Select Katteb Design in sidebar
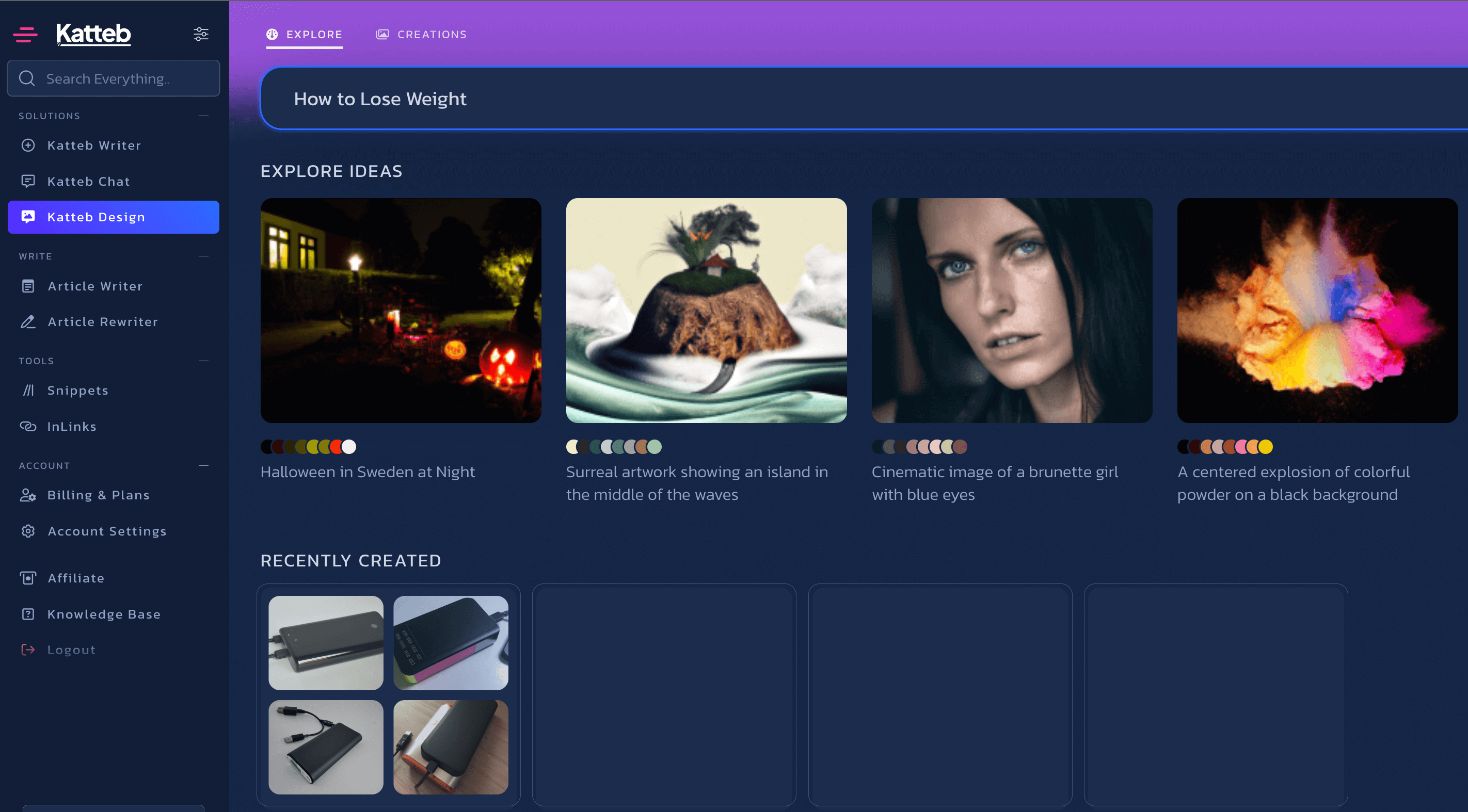 coord(114,217)
